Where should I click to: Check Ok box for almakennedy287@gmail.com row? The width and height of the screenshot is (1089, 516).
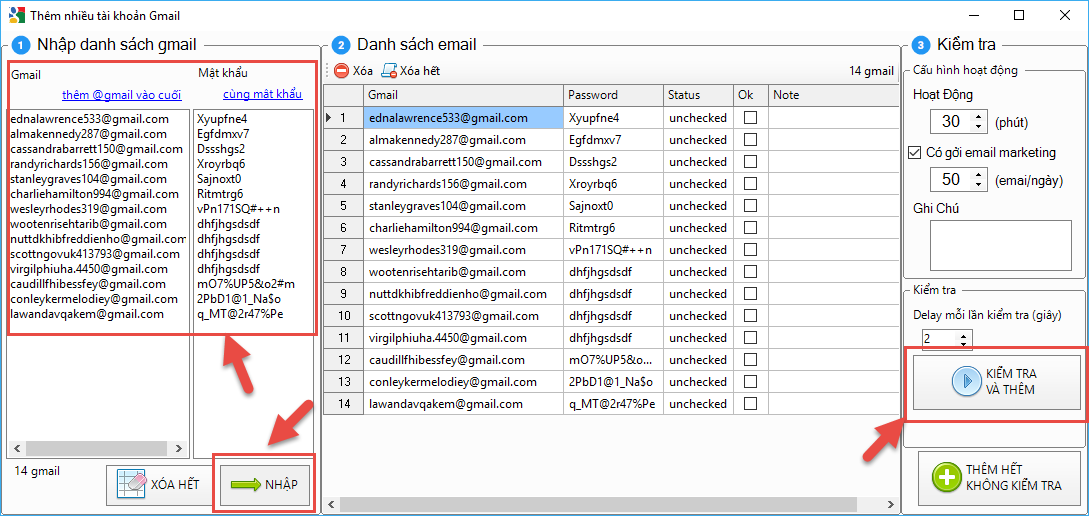click(x=750, y=140)
